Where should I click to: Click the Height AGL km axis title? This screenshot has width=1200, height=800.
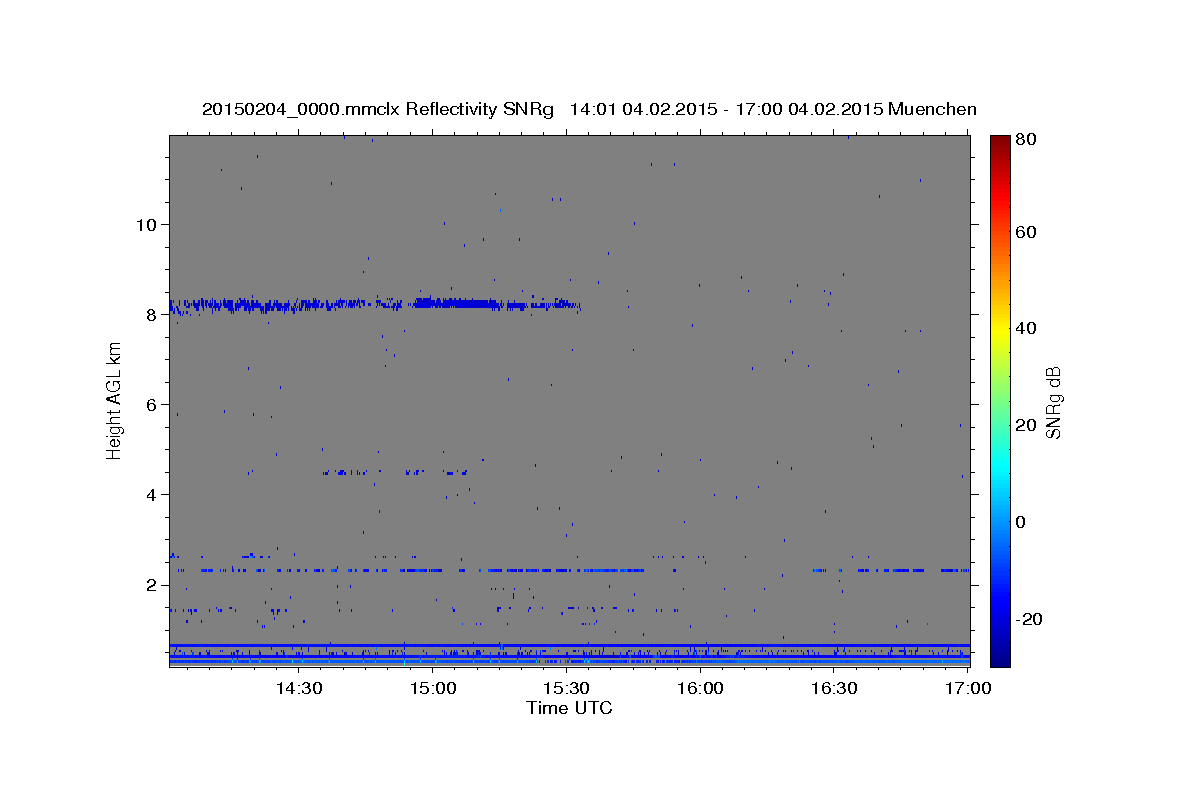click(x=114, y=400)
